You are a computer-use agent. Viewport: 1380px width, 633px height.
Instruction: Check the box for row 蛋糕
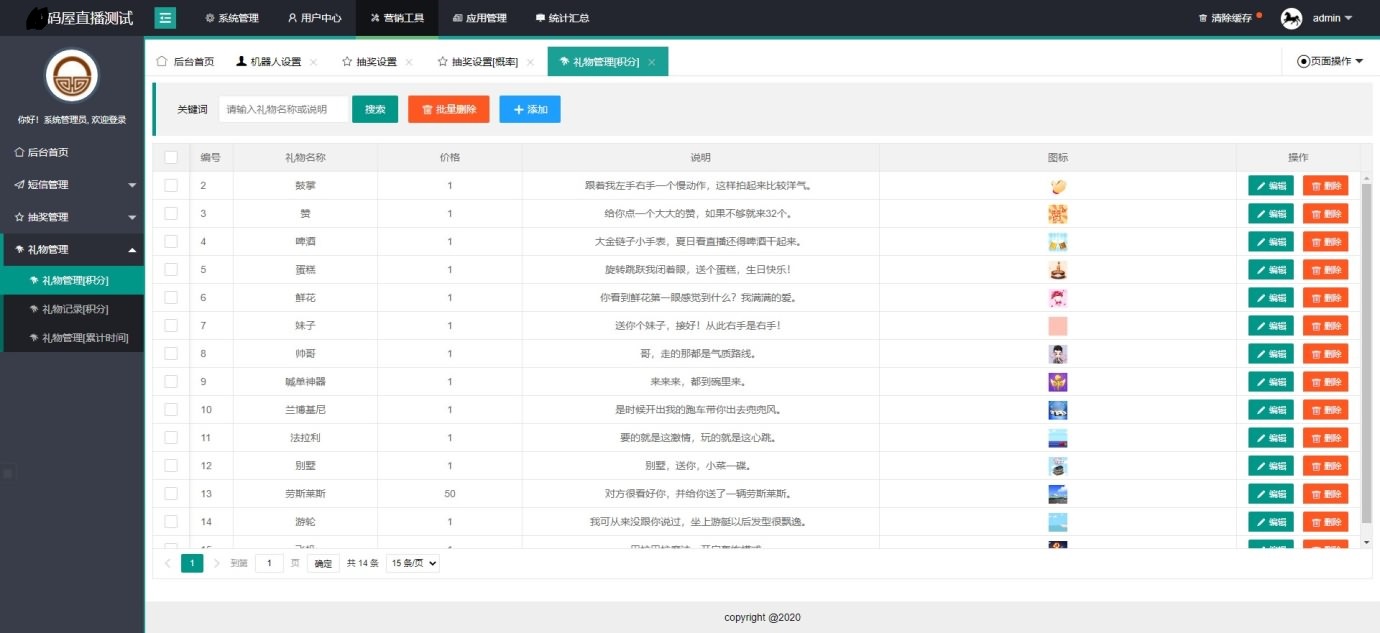pos(171,269)
